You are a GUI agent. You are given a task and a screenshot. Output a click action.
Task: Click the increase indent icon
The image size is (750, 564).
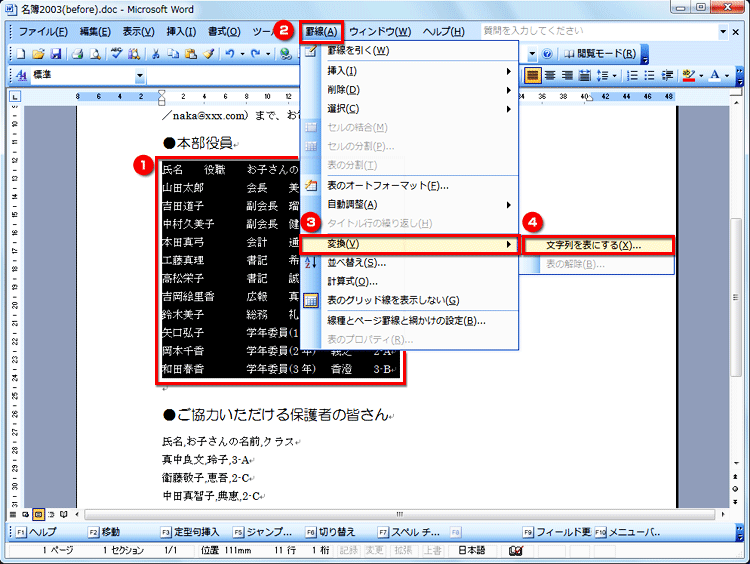667,75
